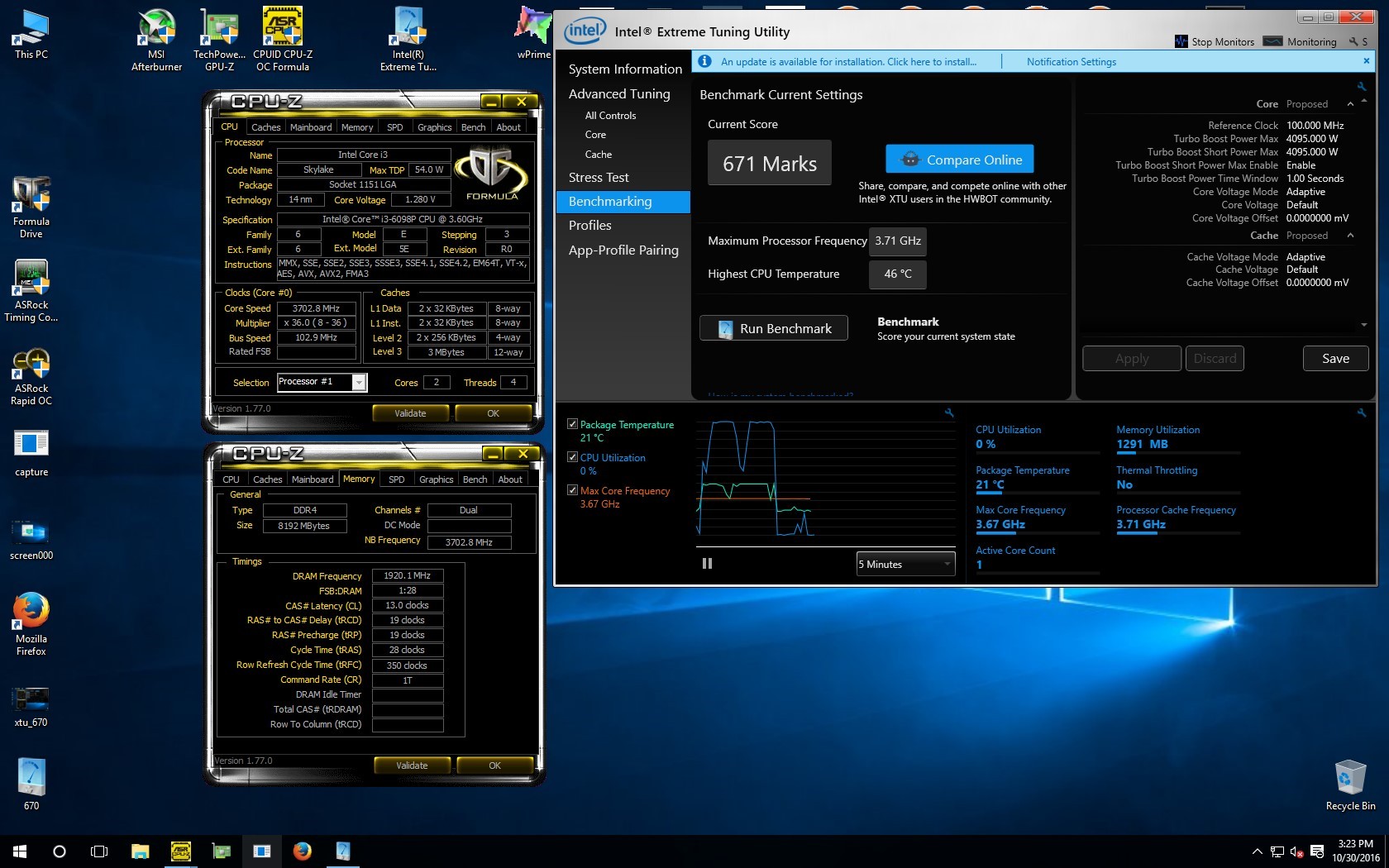
Task: Click Validate in top CPU-Z window
Action: pos(410,413)
